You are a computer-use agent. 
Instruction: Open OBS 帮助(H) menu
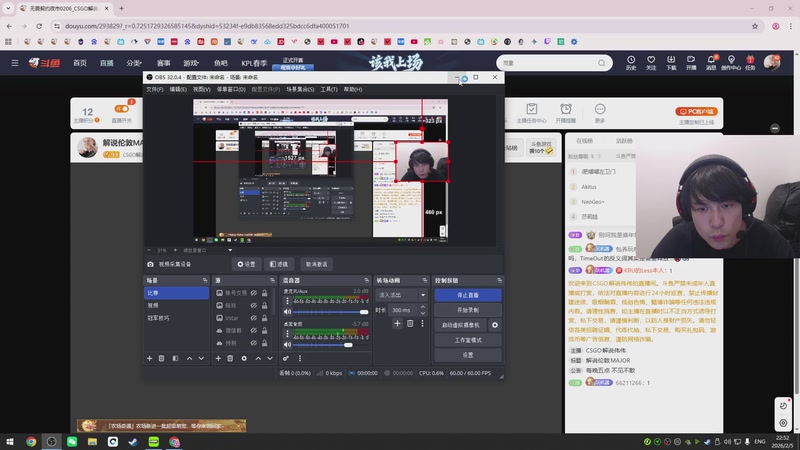pyautogui.click(x=353, y=89)
